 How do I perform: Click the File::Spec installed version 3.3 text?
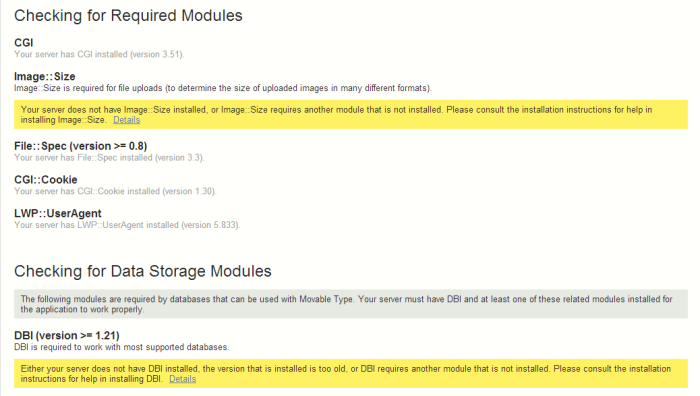click(109, 158)
